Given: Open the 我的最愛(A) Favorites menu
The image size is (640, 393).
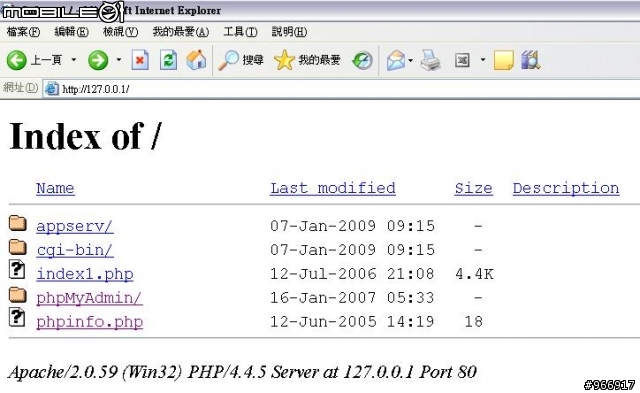Looking at the screenshot, I should coord(180,31).
